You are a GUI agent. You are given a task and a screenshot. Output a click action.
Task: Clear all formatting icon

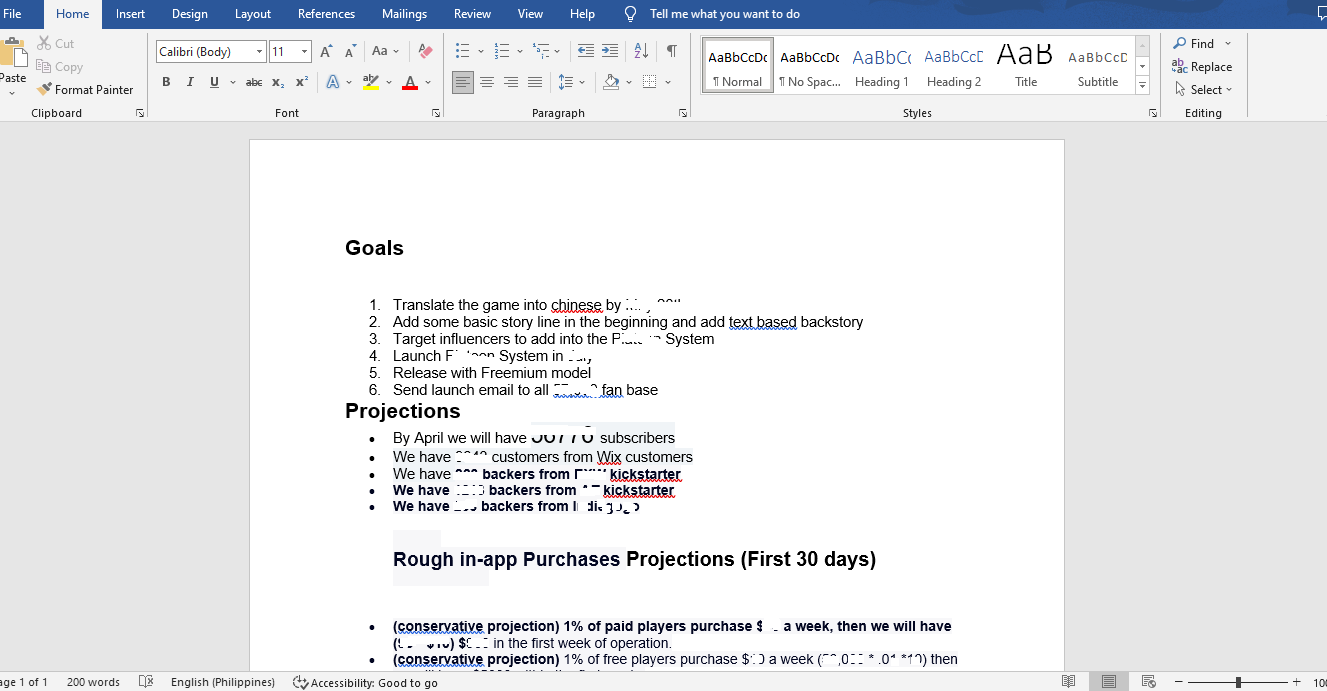pyautogui.click(x=425, y=51)
